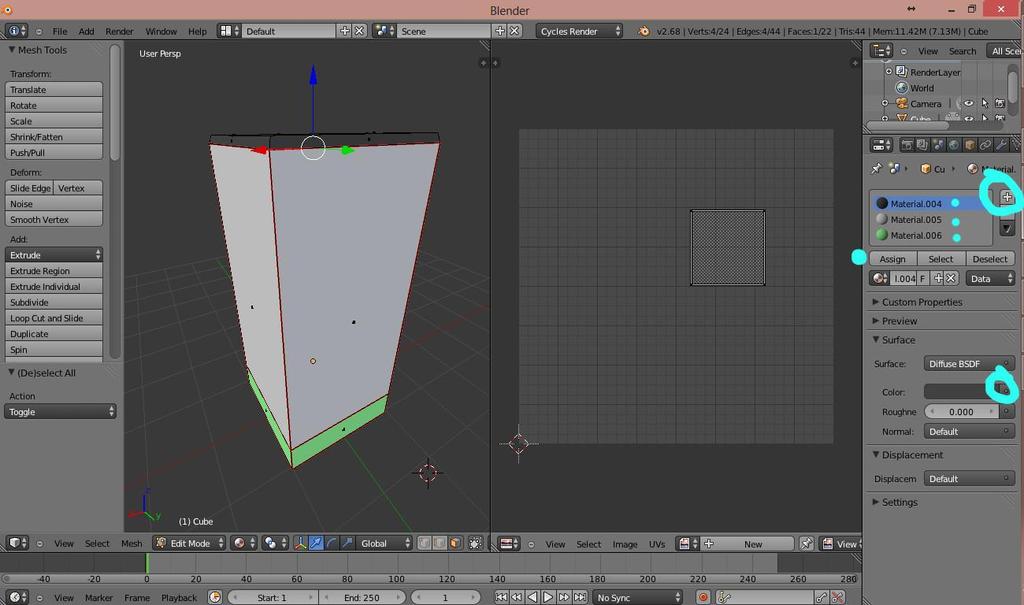Screen dimensions: 1024x605
Task: Switch to edge select mode
Action: pyautogui.click(x=440, y=543)
